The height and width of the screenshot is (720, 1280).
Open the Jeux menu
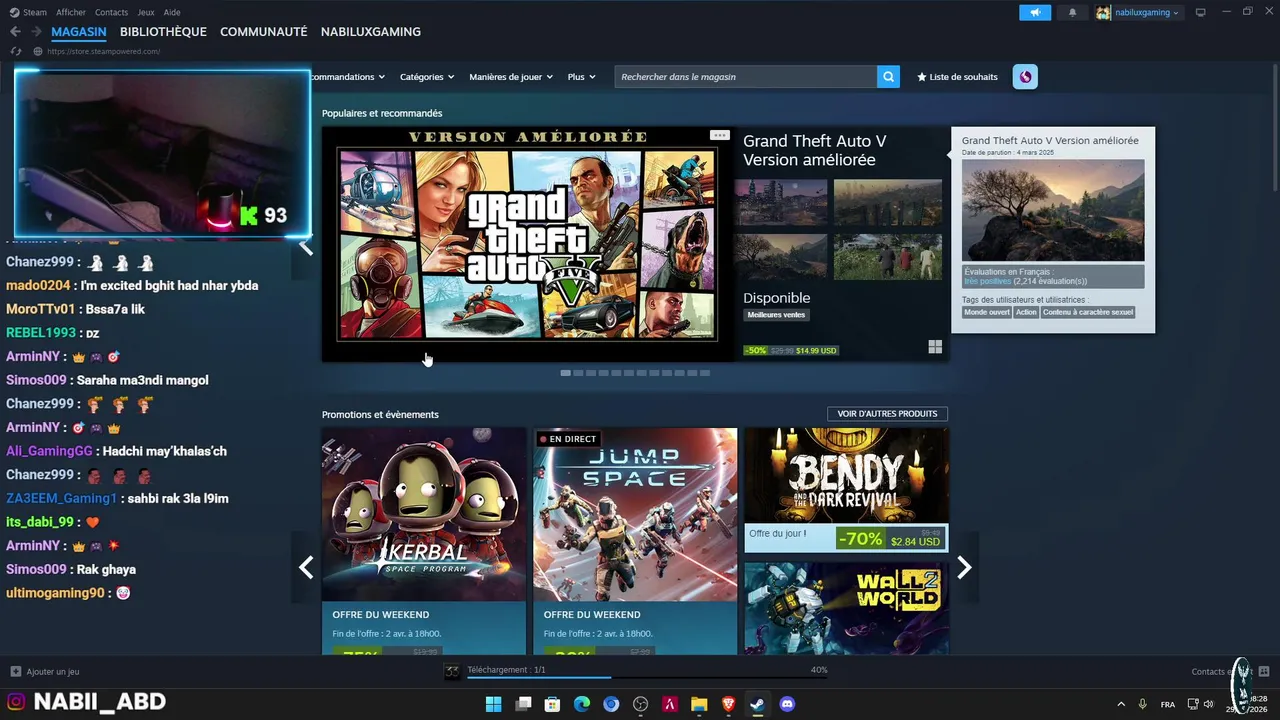pyautogui.click(x=146, y=12)
